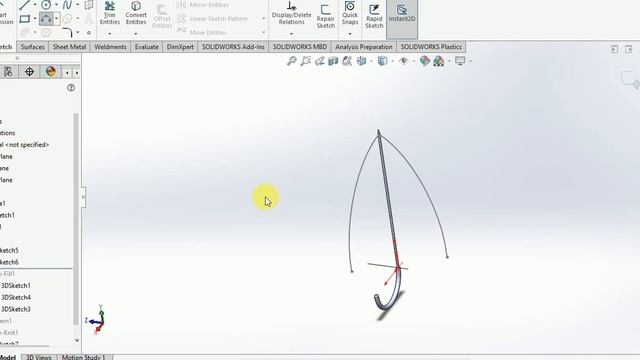Click Section View icon
Screen dimensions: 640x360
tap(333, 61)
